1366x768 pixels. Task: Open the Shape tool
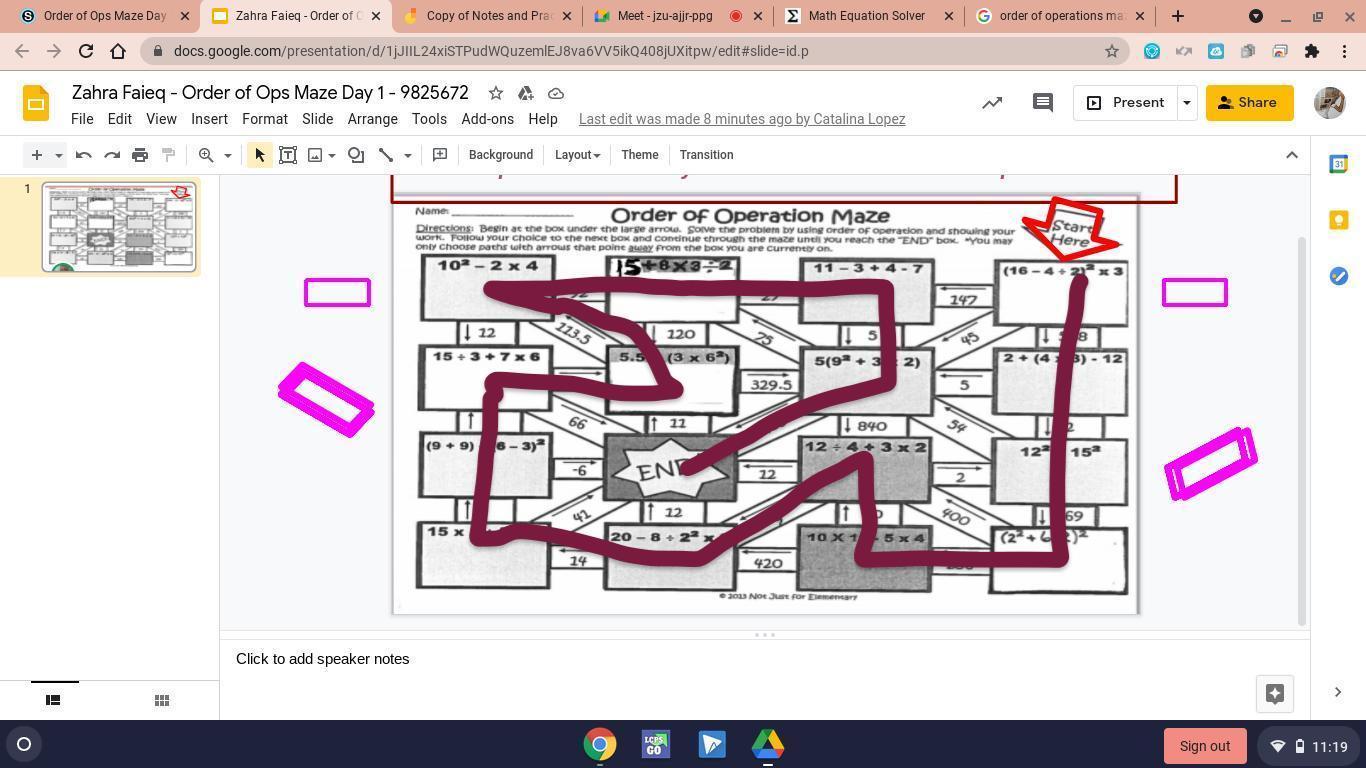[x=356, y=155]
